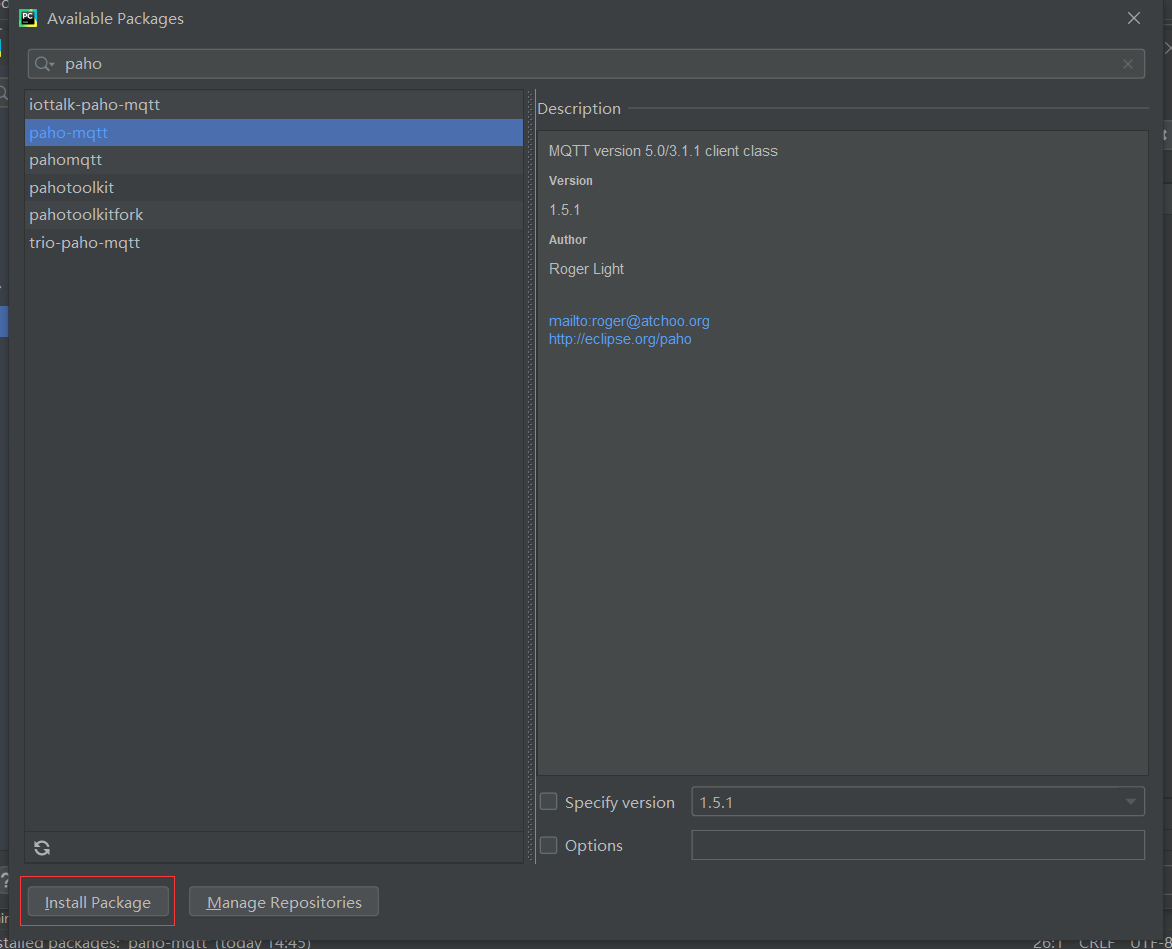Open Manage Repositories
Image resolution: width=1172 pixels, height=949 pixels.
284,902
